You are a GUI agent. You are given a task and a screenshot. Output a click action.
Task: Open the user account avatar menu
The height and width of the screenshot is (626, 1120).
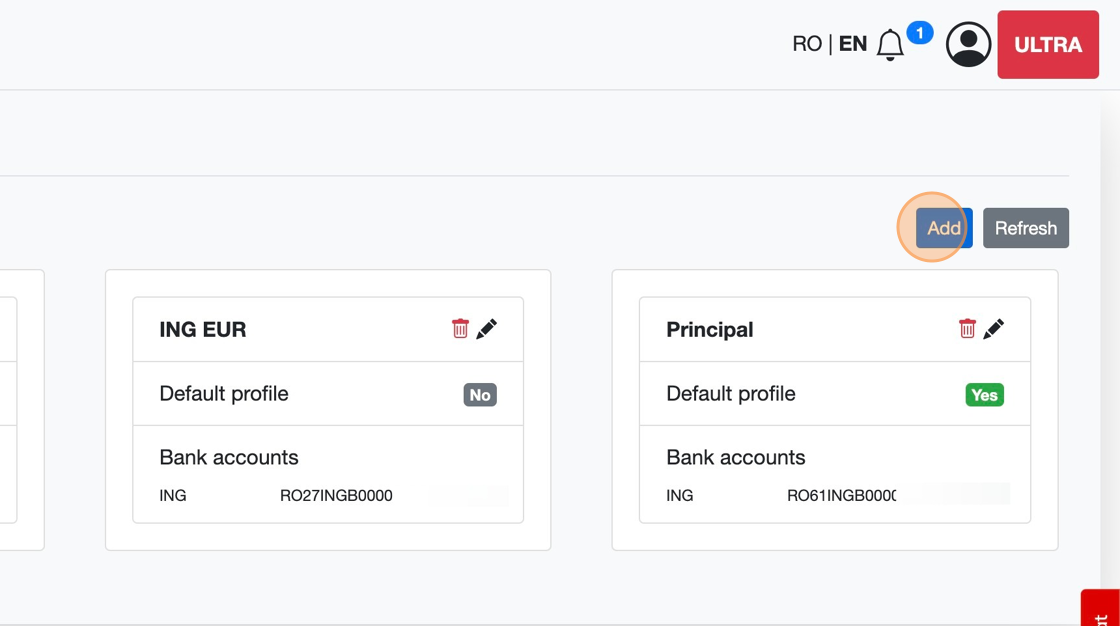(x=968, y=45)
